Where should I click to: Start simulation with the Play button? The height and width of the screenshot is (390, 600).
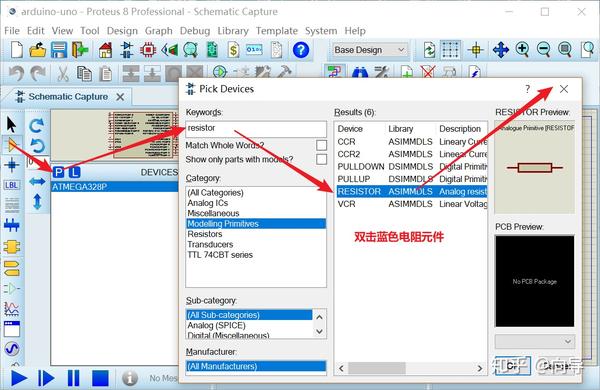(x=19, y=378)
